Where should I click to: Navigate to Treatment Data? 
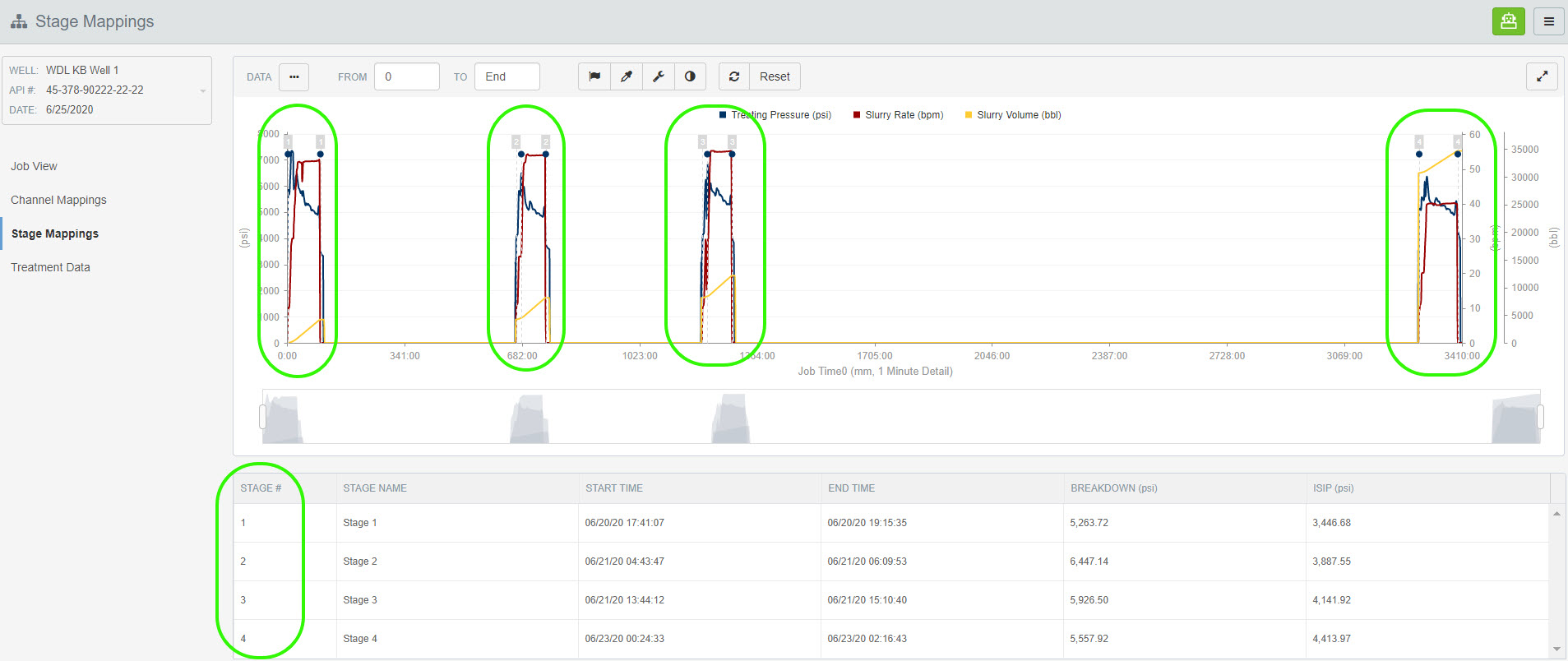coord(50,267)
